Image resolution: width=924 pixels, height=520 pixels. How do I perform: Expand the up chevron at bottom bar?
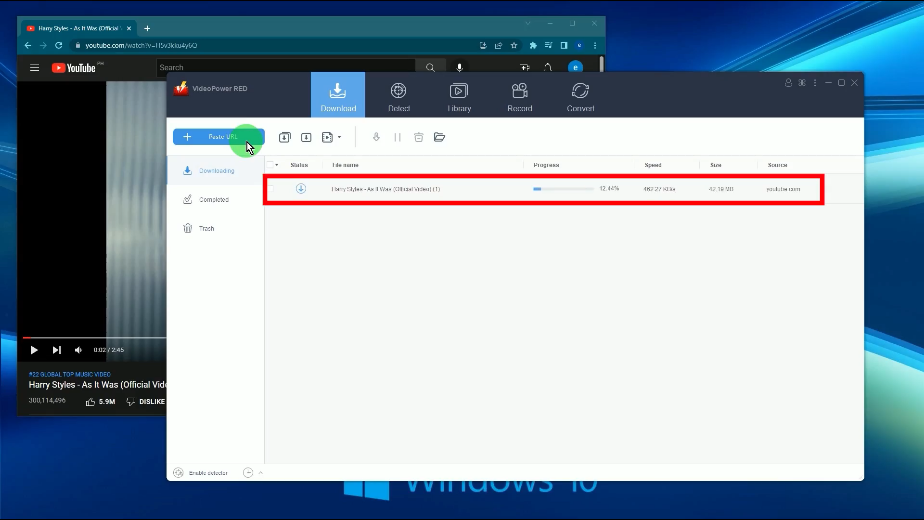coord(260,473)
